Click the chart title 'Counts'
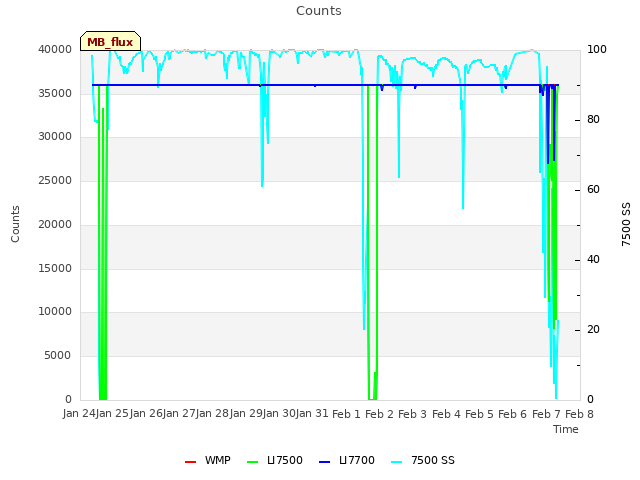This screenshot has height=480, width=640. tap(319, 11)
